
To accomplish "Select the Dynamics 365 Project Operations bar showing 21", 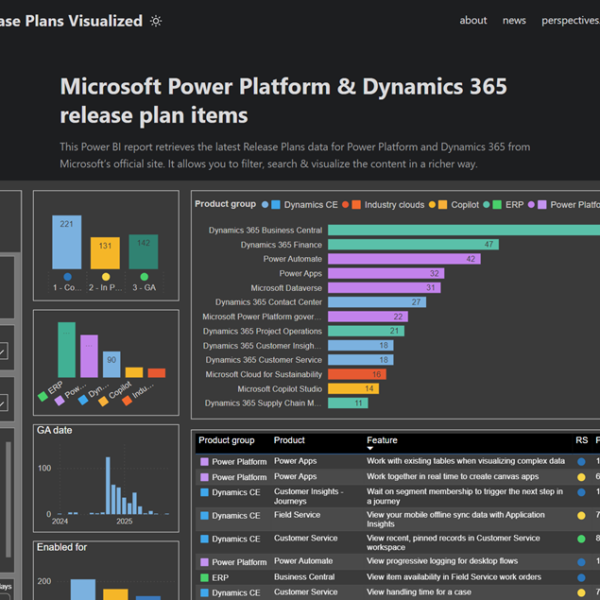I will 366,331.
